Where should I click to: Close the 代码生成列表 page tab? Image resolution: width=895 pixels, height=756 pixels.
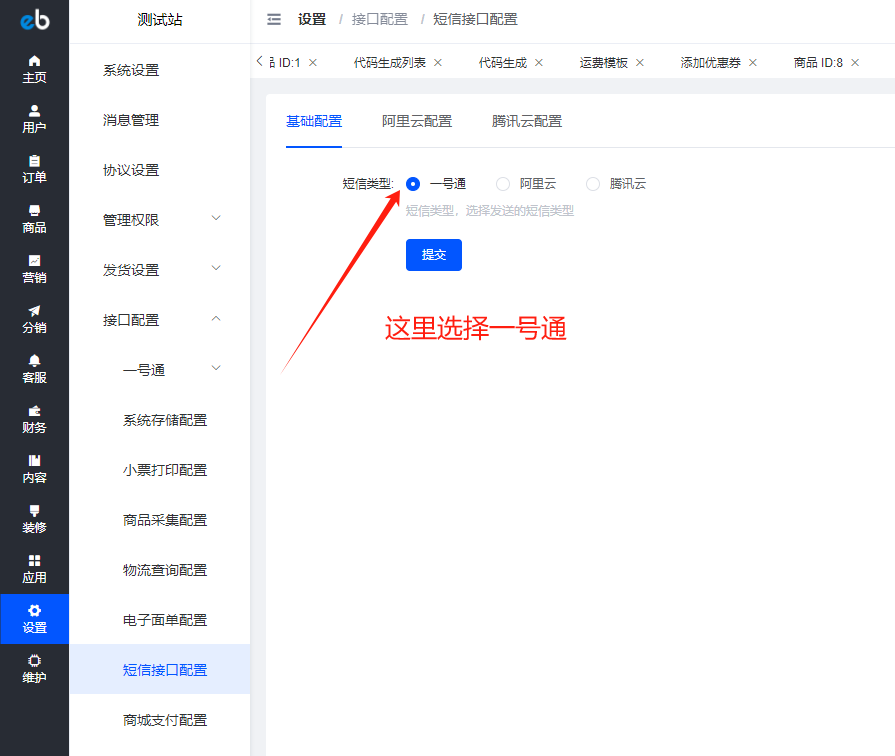(x=438, y=62)
